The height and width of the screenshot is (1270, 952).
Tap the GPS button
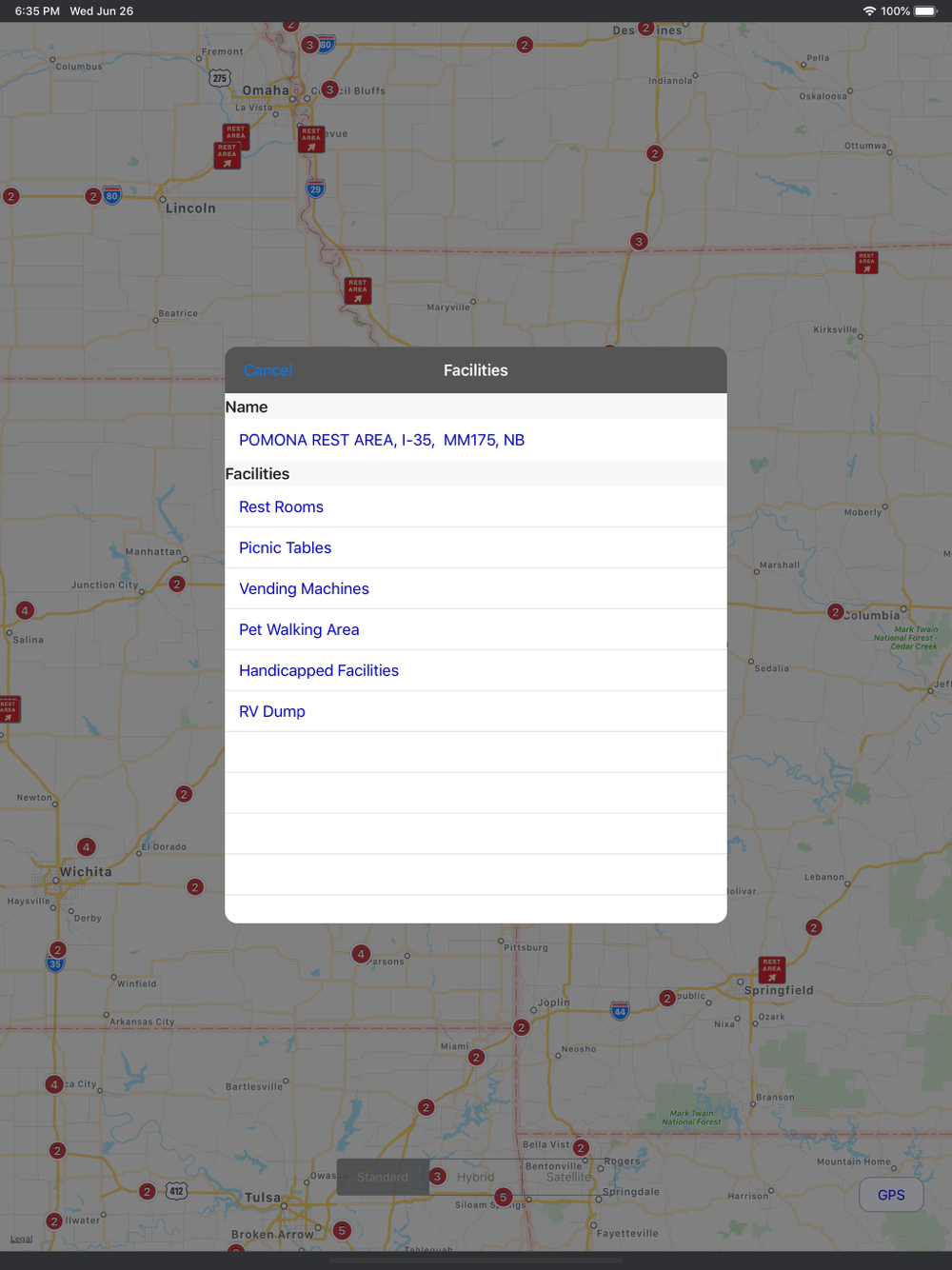point(891,1195)
